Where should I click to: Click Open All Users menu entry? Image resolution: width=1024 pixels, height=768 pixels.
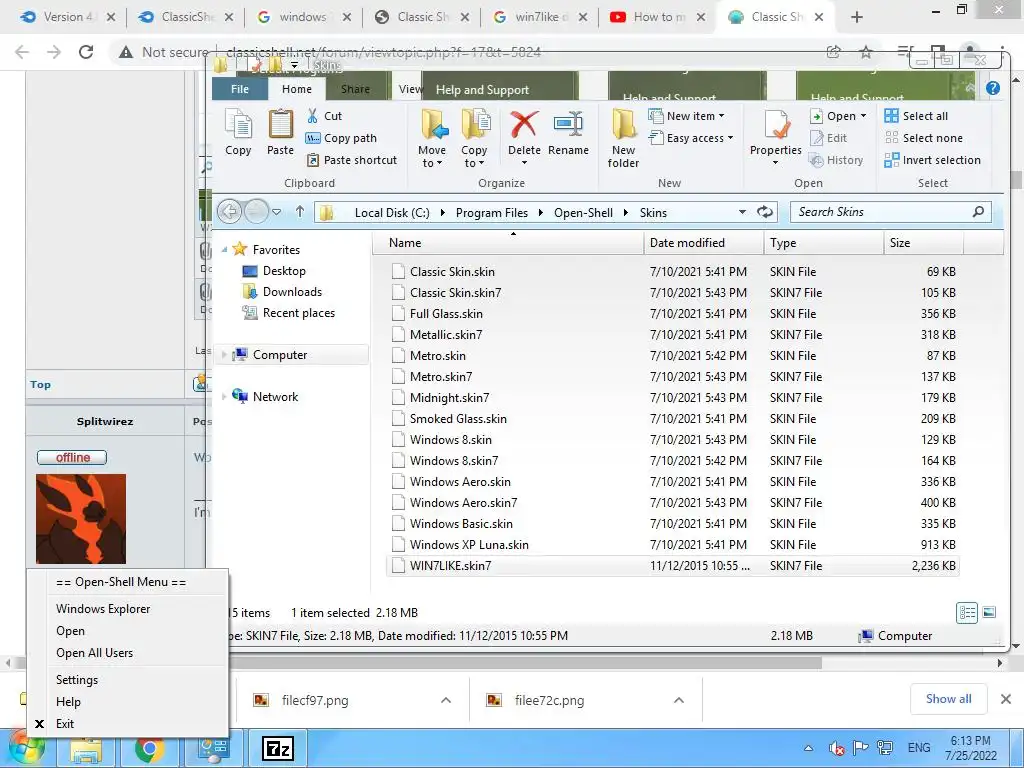[95, 652]
